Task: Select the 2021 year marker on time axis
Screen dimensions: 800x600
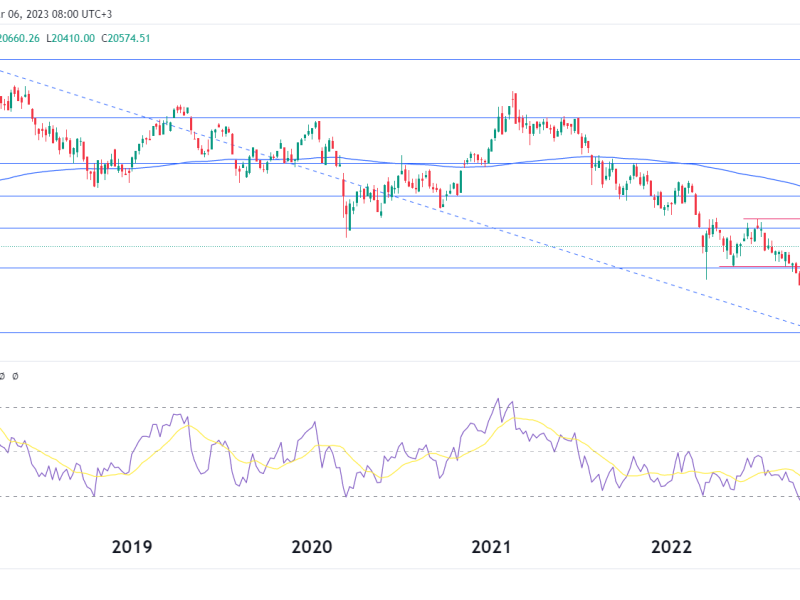Action: 491,547
